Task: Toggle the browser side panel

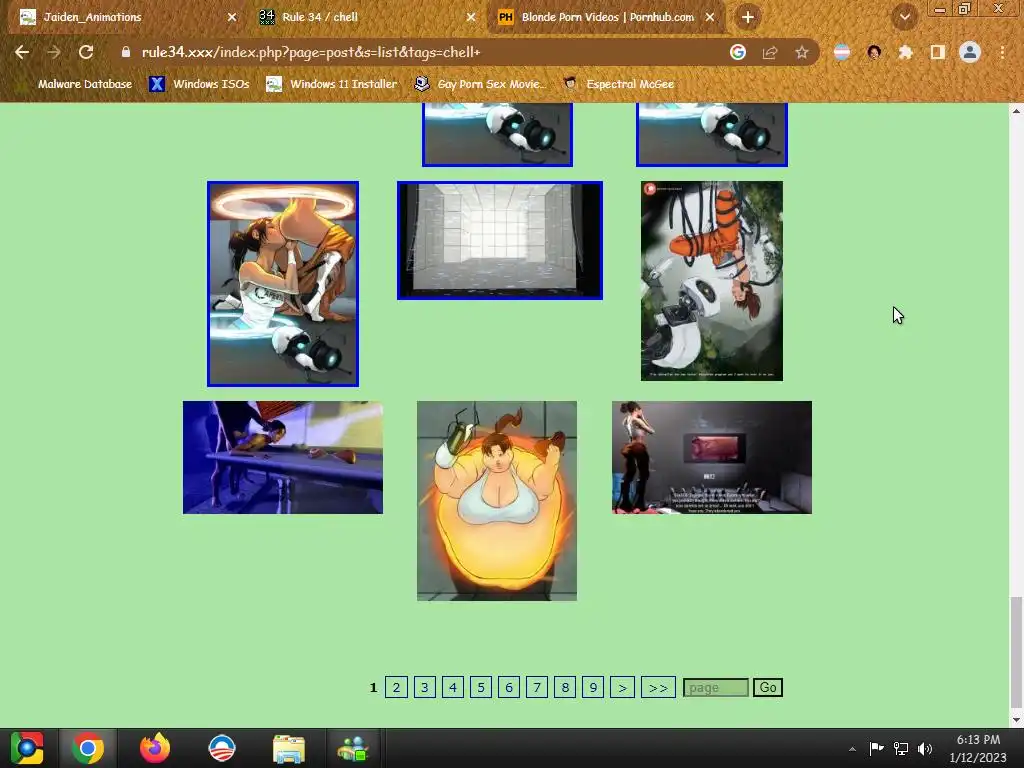Action: pos(938,52)
